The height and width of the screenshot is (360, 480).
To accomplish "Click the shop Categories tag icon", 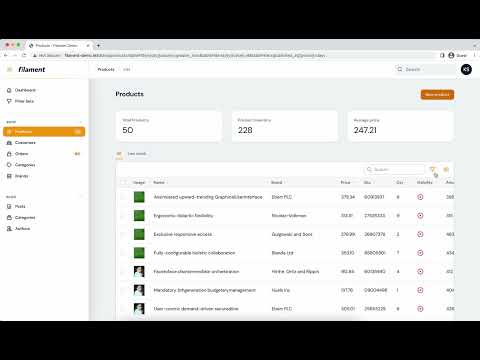I will coord(9,165).
